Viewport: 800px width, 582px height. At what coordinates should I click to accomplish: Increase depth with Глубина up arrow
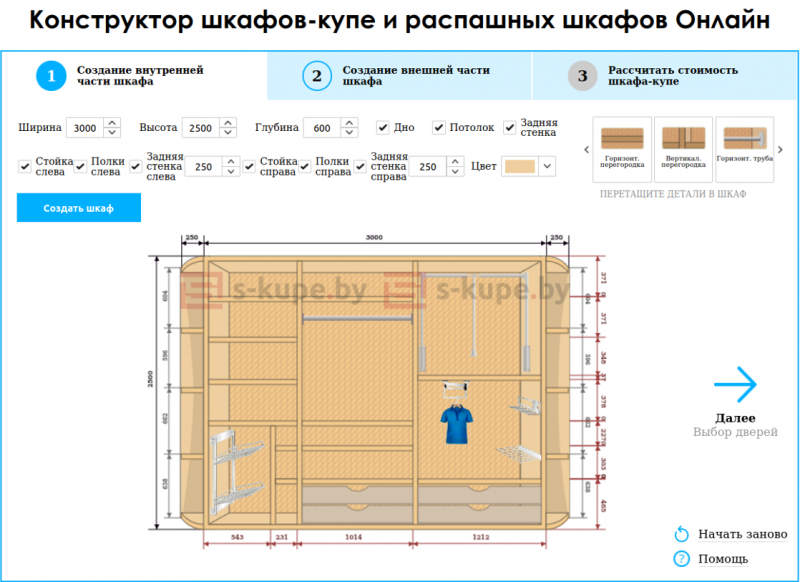tap(349, 122)
